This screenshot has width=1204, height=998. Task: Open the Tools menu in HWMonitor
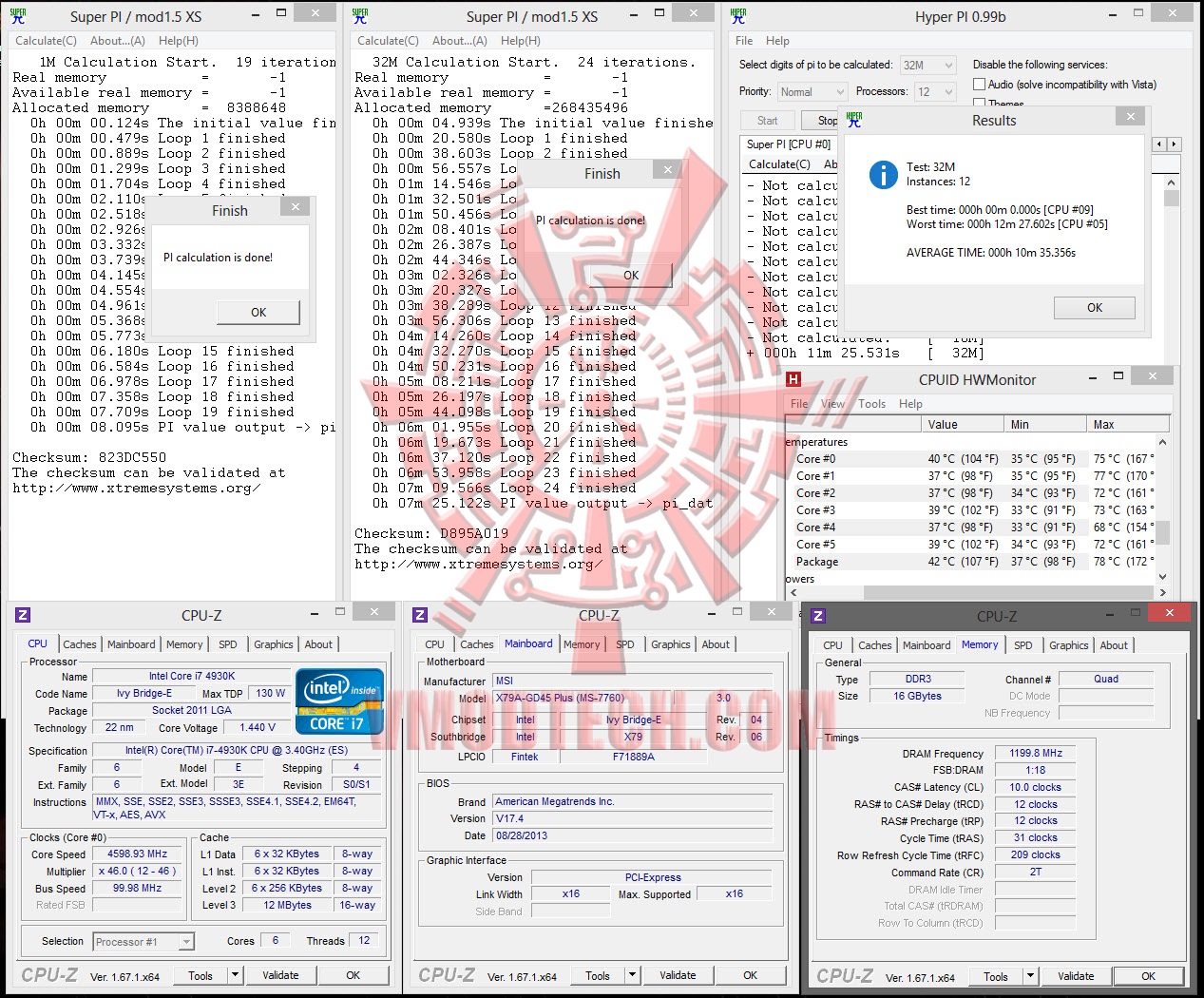872,404
